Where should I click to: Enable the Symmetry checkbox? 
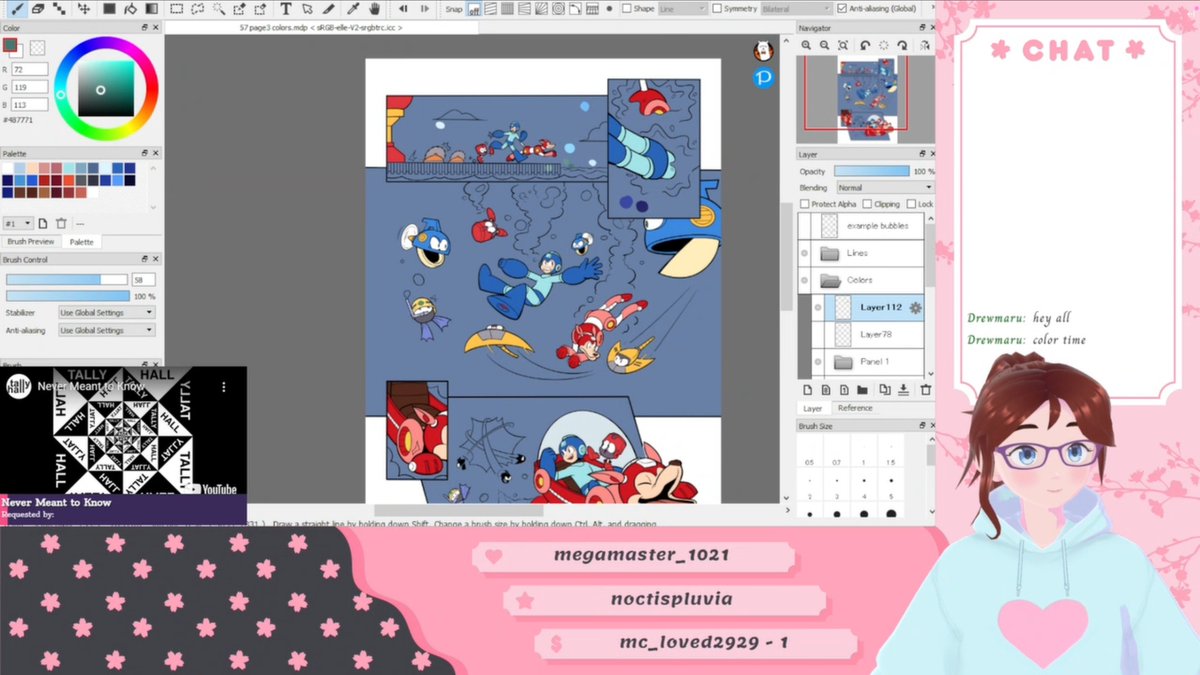coord(717,9)
